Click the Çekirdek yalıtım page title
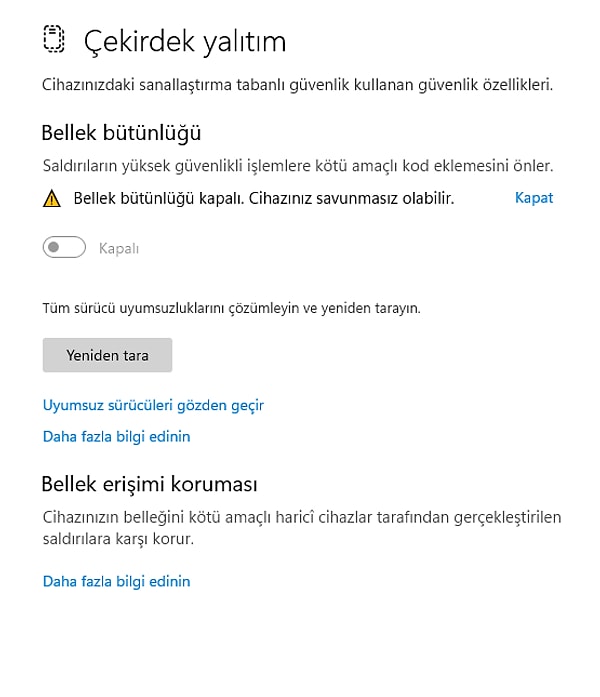The height and width of the screenshot is (697, 600). pyautogui.click(x=185, y=42)
